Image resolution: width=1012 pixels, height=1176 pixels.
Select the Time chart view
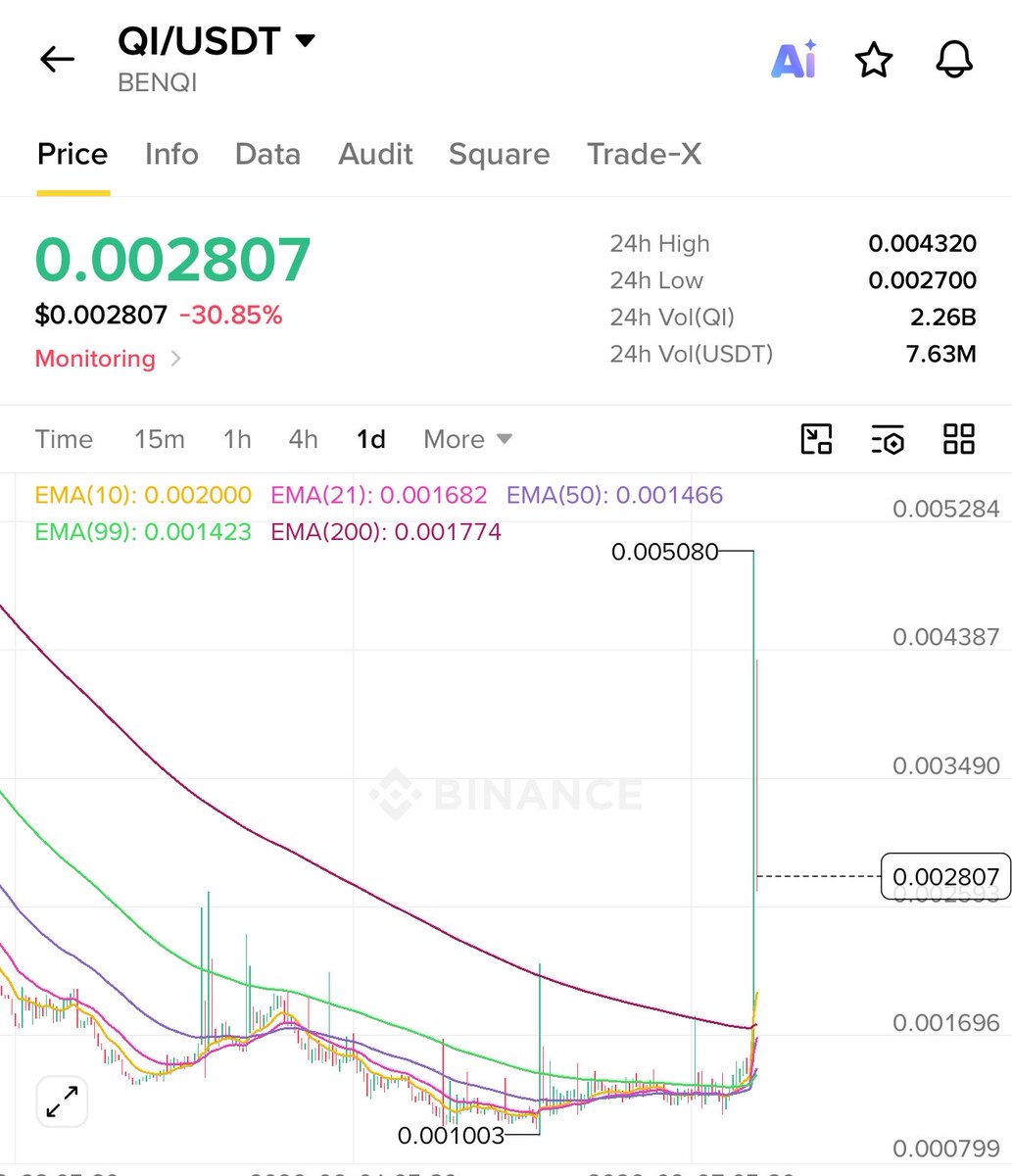64,439
